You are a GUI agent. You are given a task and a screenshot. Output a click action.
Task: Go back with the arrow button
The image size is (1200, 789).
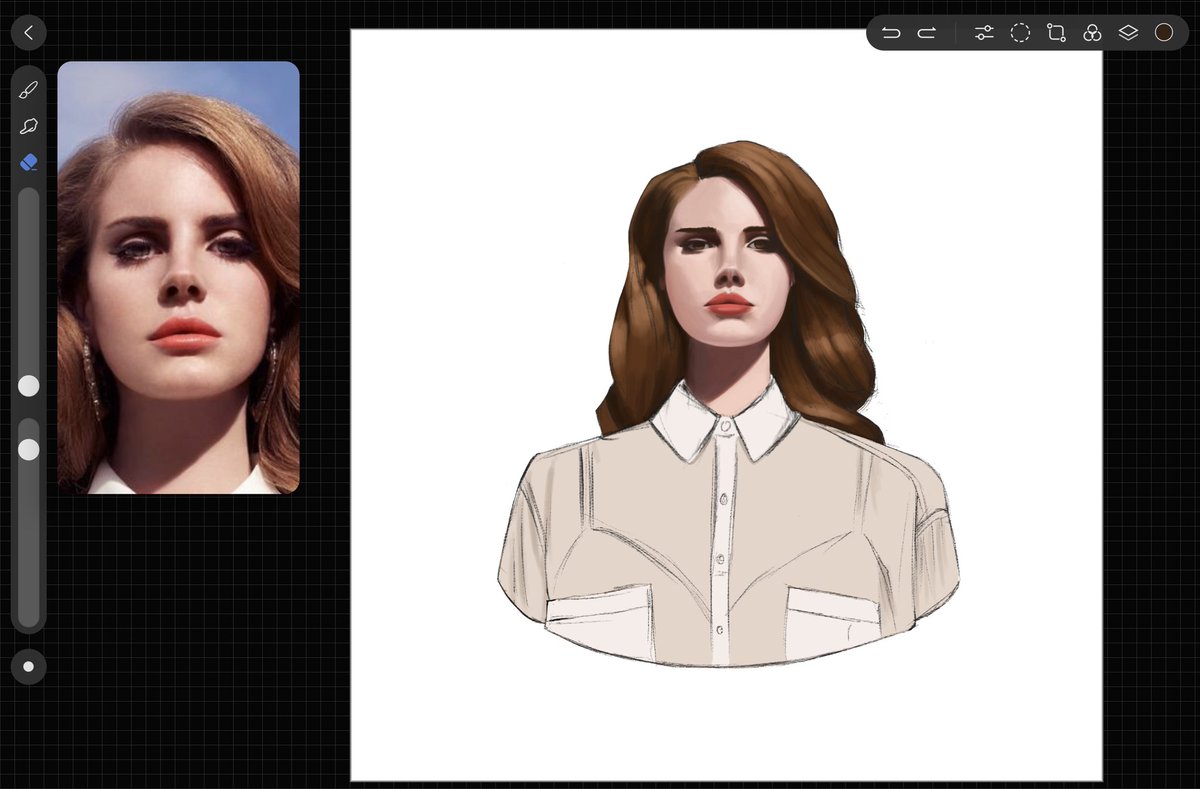[28, 33]
